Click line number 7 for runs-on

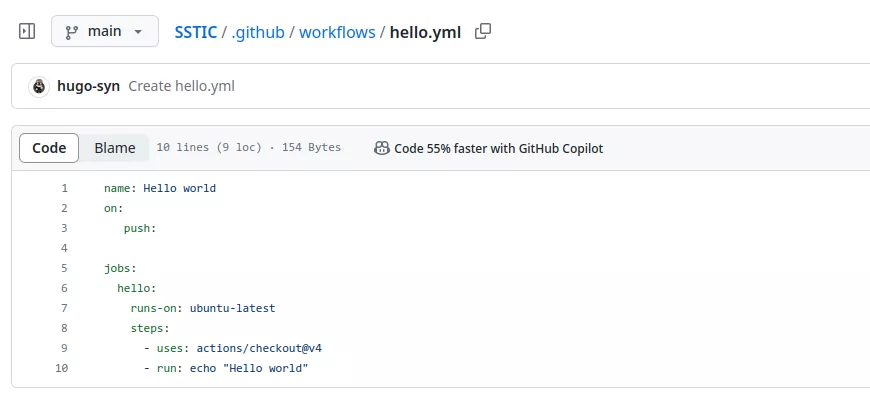pyautogui.click(x=64, y=308)
